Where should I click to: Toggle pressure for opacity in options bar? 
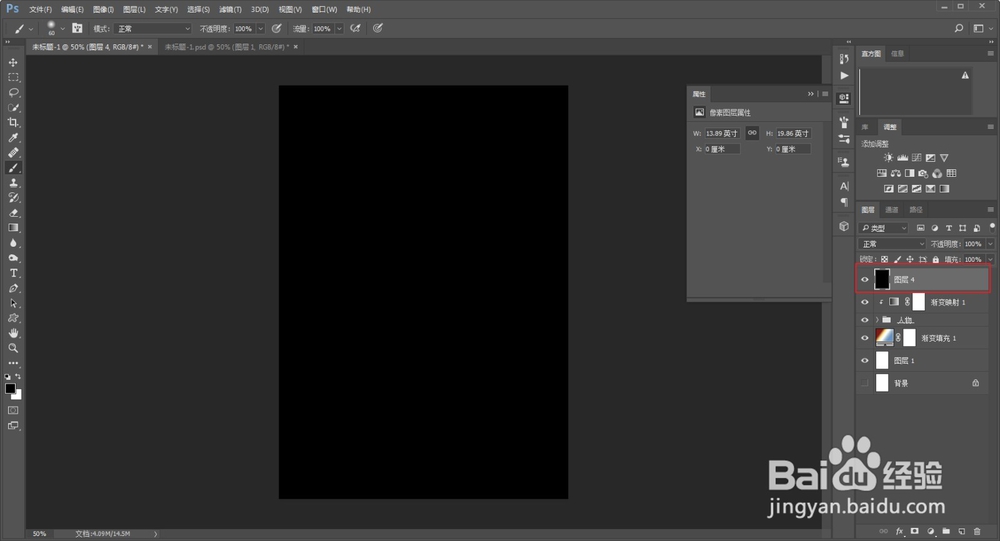click(x=276, y=28)
